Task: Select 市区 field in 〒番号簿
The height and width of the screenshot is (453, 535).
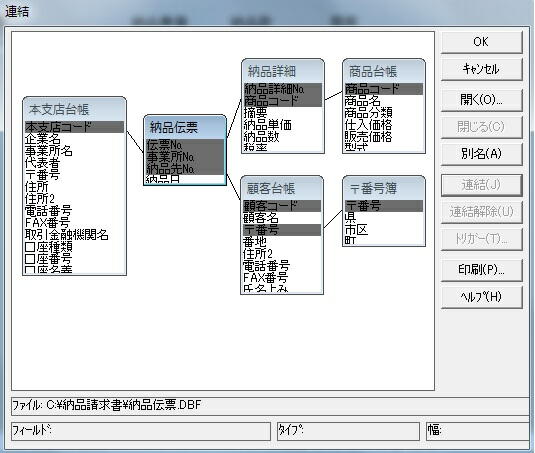Action: (384, 229)
